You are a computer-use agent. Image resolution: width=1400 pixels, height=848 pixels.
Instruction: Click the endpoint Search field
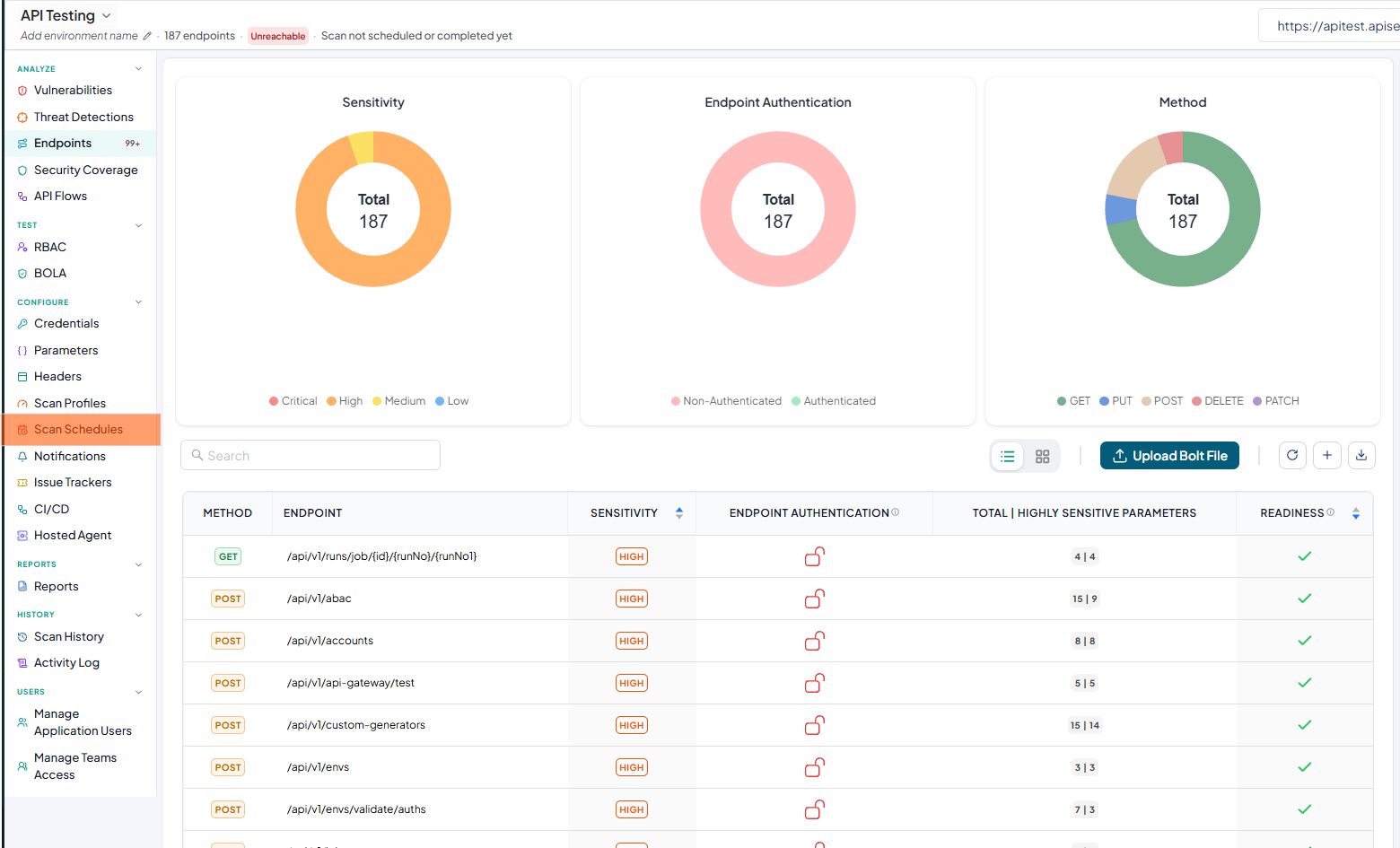(x=311, y=455)
